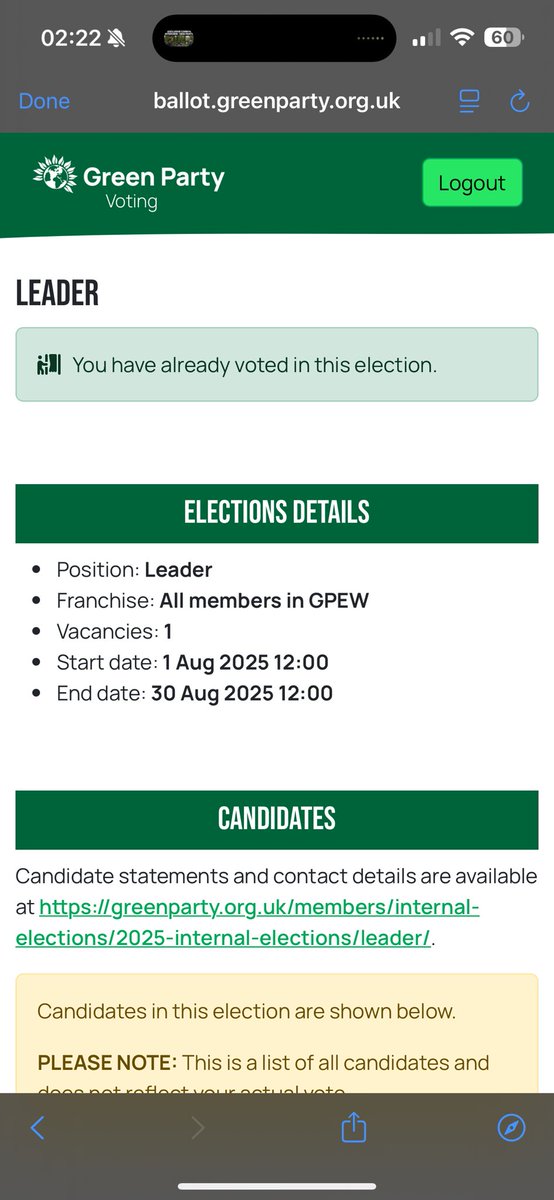554x1200 pixels.
Task: Tap the already voted notice banner
Action: [x=277, y=365]
